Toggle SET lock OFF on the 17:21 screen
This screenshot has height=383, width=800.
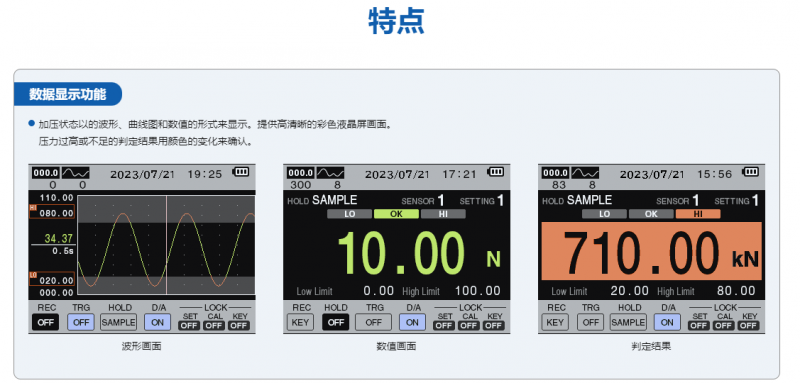444,325
